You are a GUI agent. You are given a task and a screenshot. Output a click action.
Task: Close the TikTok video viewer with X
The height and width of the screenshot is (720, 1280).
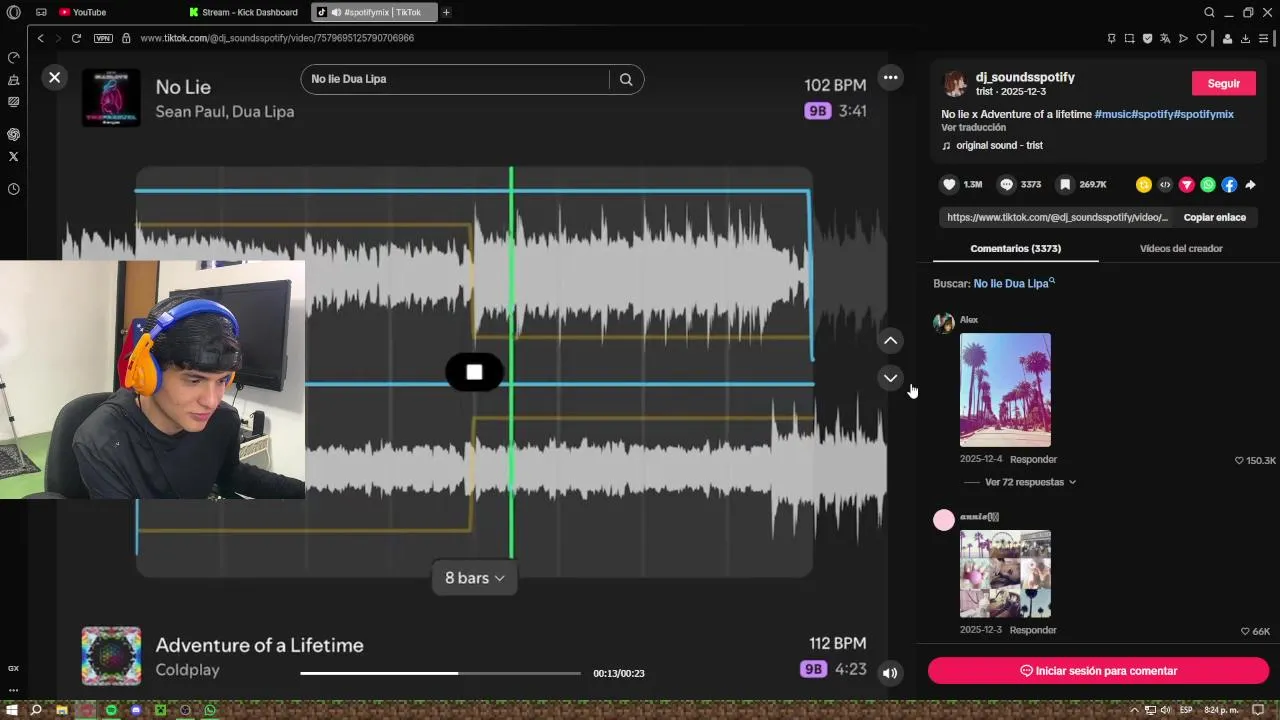click(x=55, y=77)
